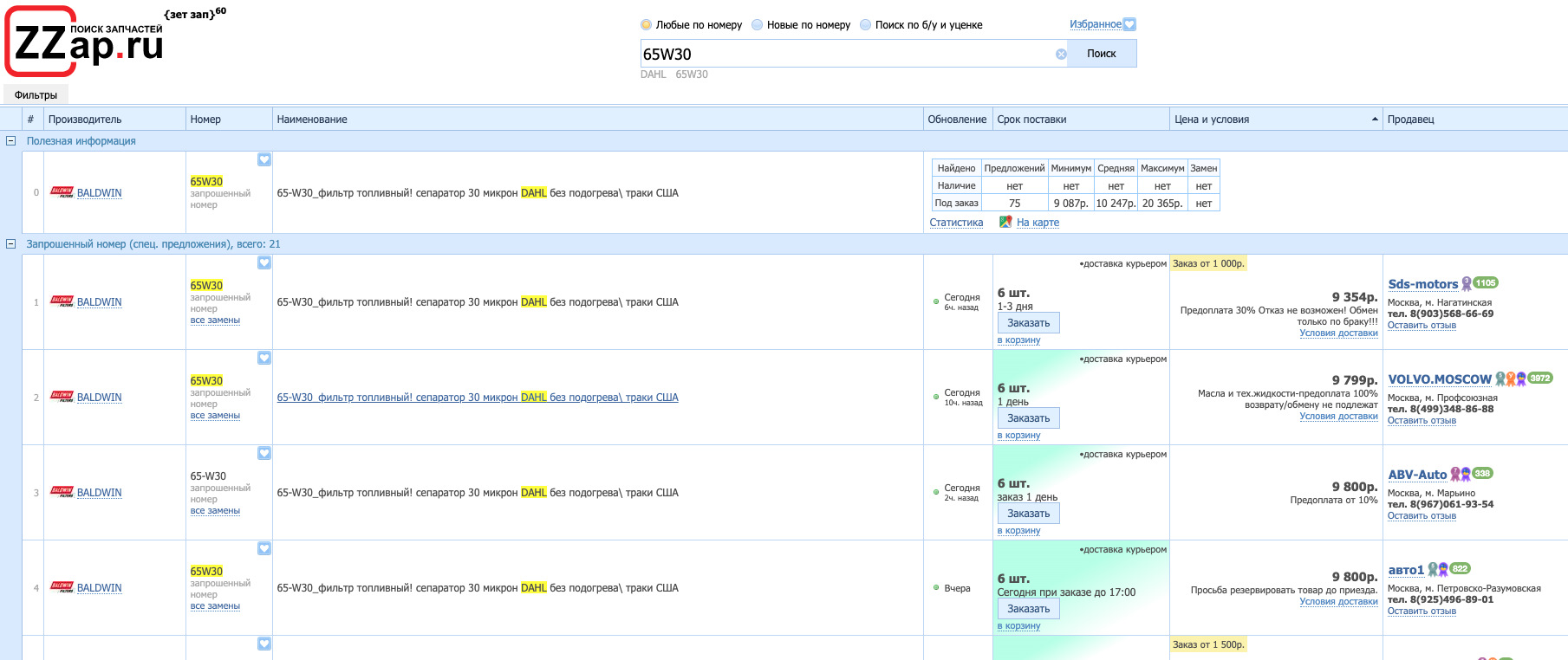Viewport: 1568px width, 660px height.
Task: Click the heart icon beside Избранное
Action: (x=1129, y=24)
